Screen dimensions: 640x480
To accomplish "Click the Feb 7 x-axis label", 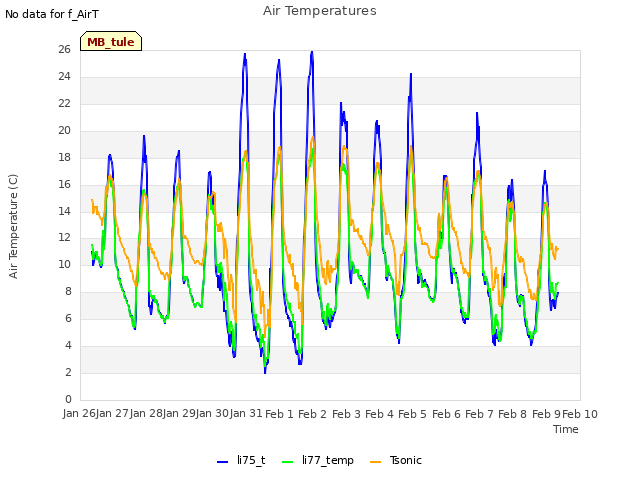I will (479, 414).
